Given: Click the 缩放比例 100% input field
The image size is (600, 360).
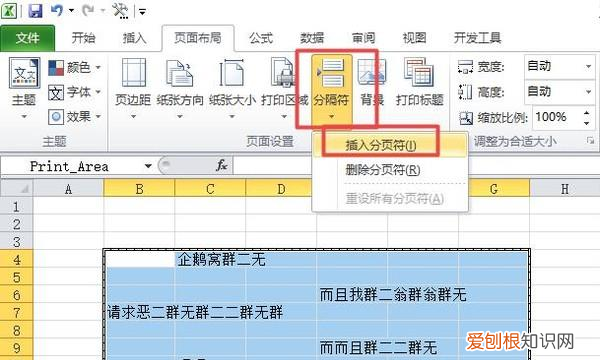Looking at the screenshot, I should [556, 117].
